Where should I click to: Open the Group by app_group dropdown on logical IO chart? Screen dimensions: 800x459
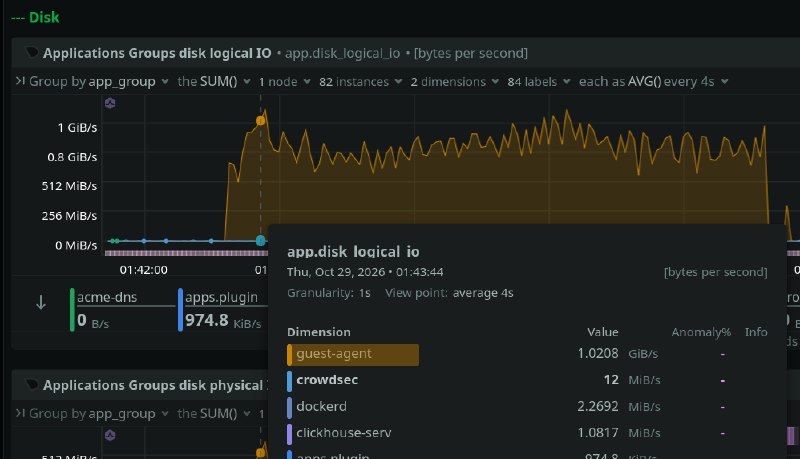tap(92, 82)
